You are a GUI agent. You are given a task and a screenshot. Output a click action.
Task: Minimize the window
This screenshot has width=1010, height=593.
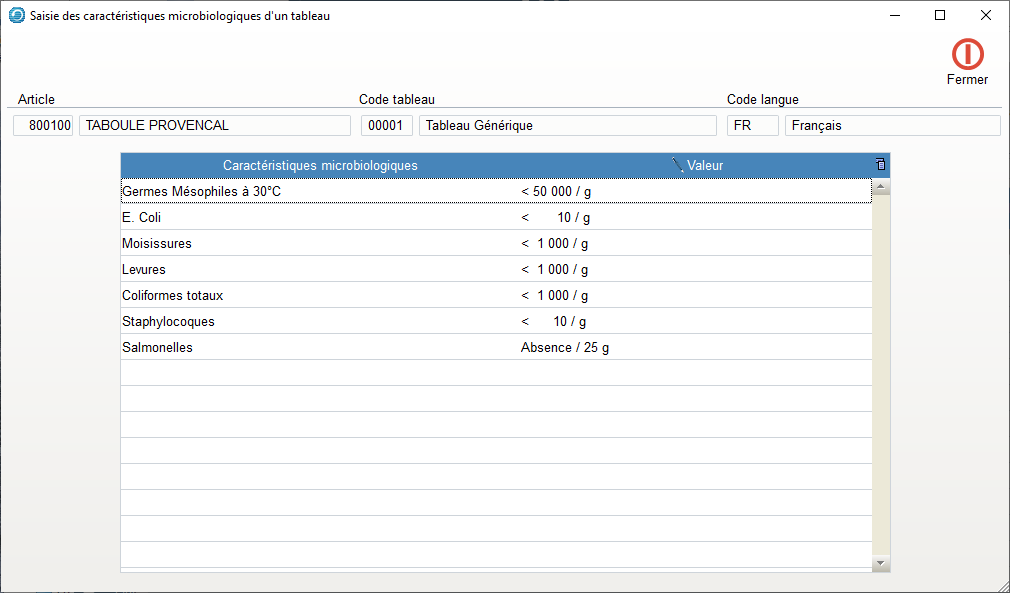click(893, 15)
